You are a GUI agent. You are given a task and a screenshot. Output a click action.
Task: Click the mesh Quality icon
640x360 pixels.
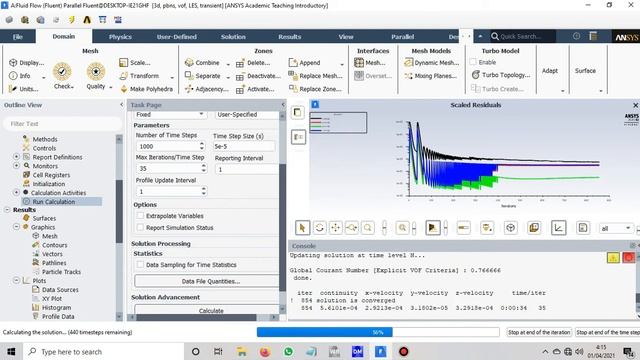coord(96,71)
